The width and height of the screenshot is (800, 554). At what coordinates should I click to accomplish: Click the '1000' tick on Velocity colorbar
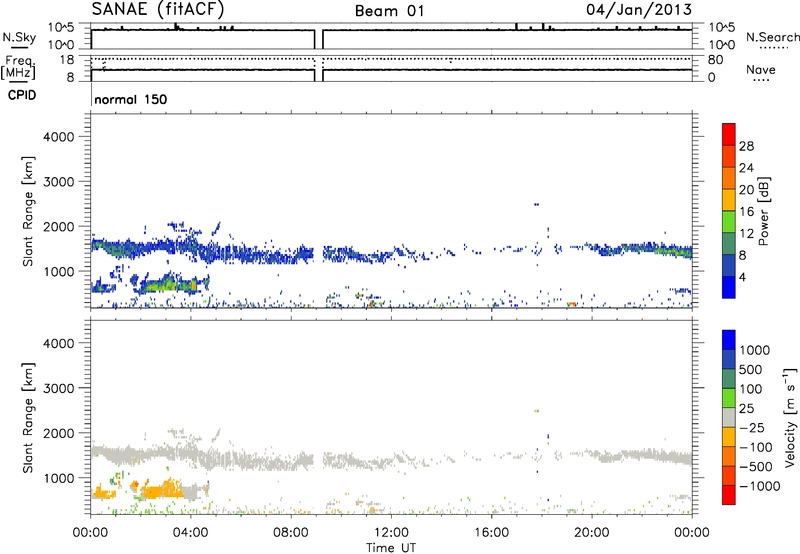(x=754, y=350)
